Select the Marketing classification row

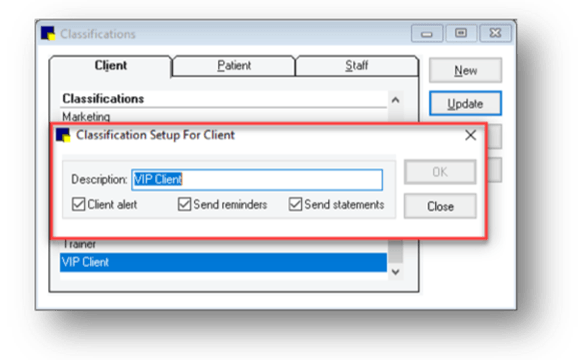(223, 116)
